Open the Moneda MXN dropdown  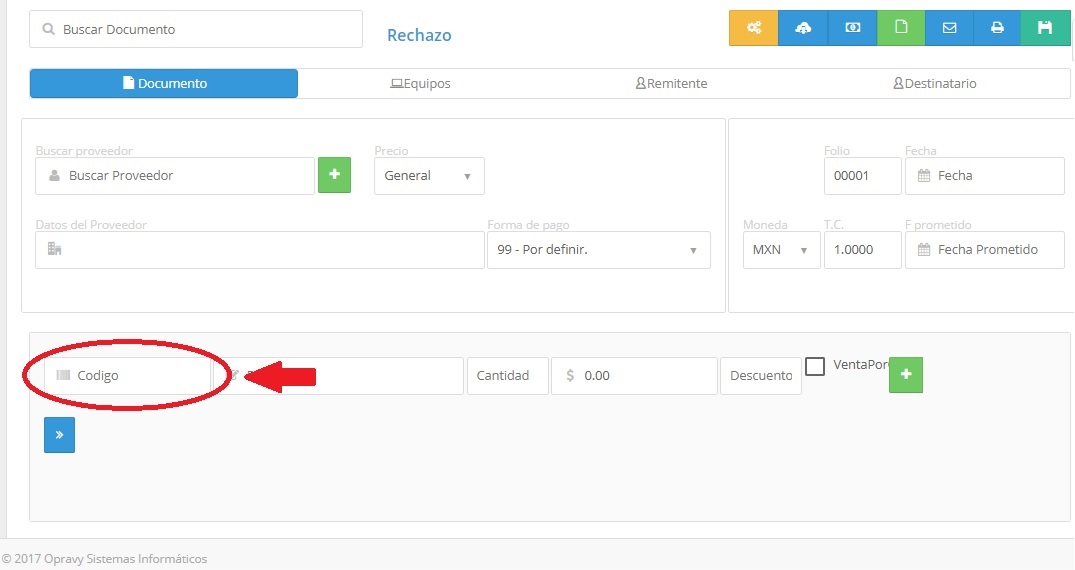point(780,250)
